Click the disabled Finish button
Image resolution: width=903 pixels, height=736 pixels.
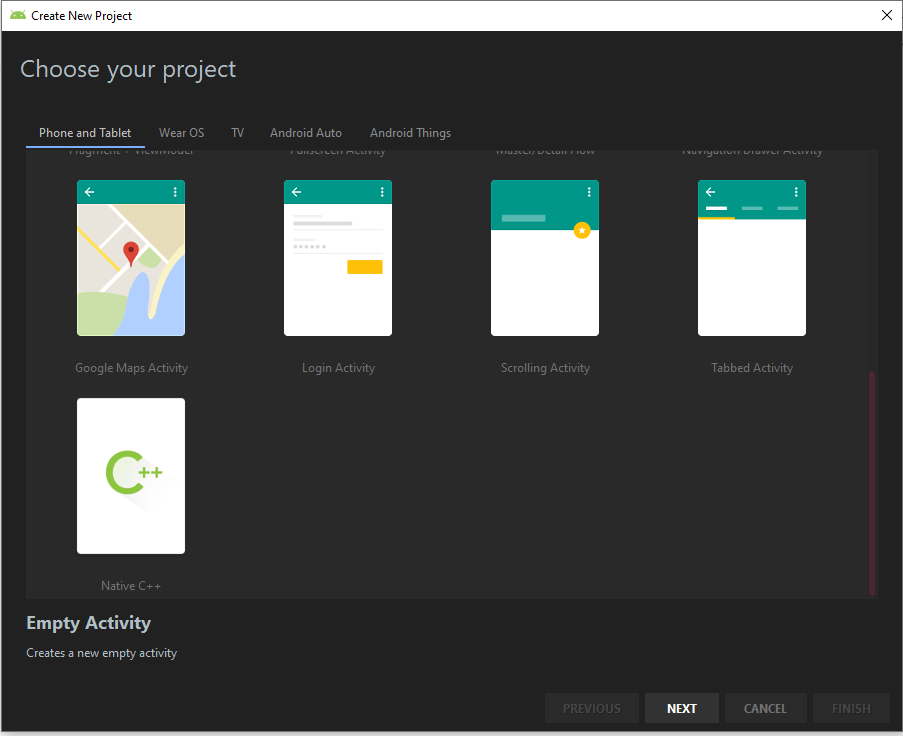tap(851, 707)
